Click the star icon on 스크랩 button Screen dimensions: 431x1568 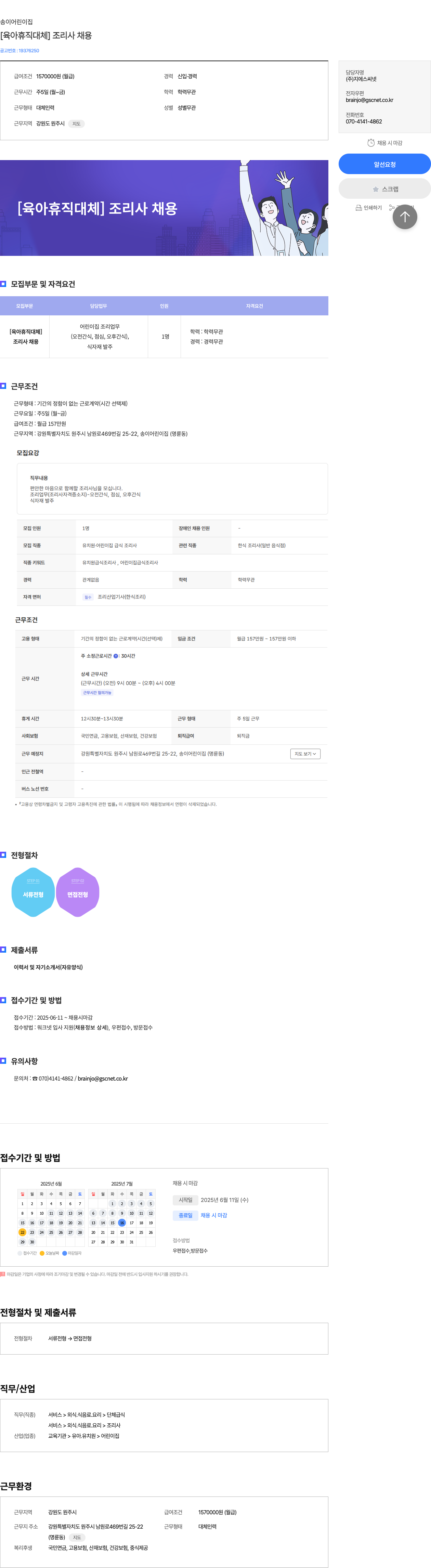point(376,189)
